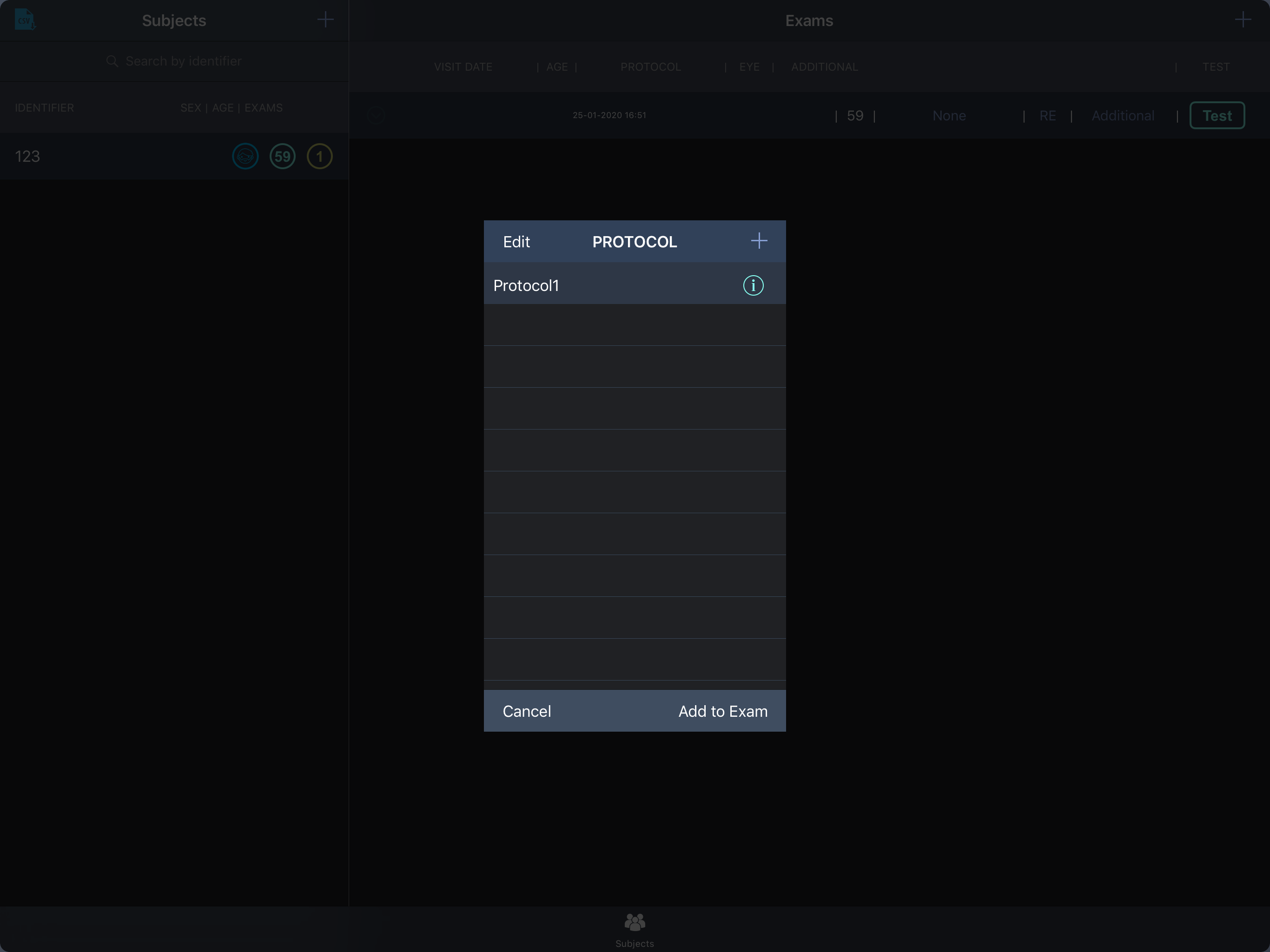Click Cancel in protocol dialog
This screenshot has height=952, width=1270.
(527, 711)
